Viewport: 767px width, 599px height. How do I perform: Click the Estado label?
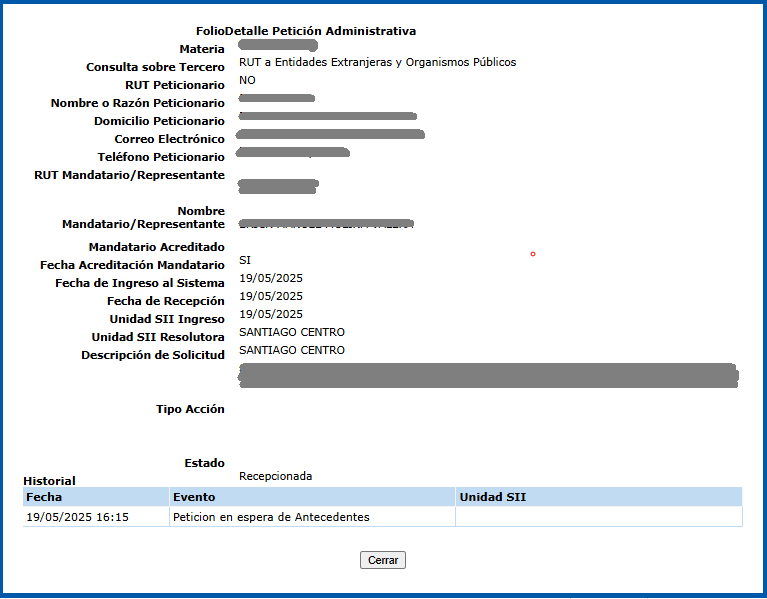pyautogui.click(x=204, y=463)
